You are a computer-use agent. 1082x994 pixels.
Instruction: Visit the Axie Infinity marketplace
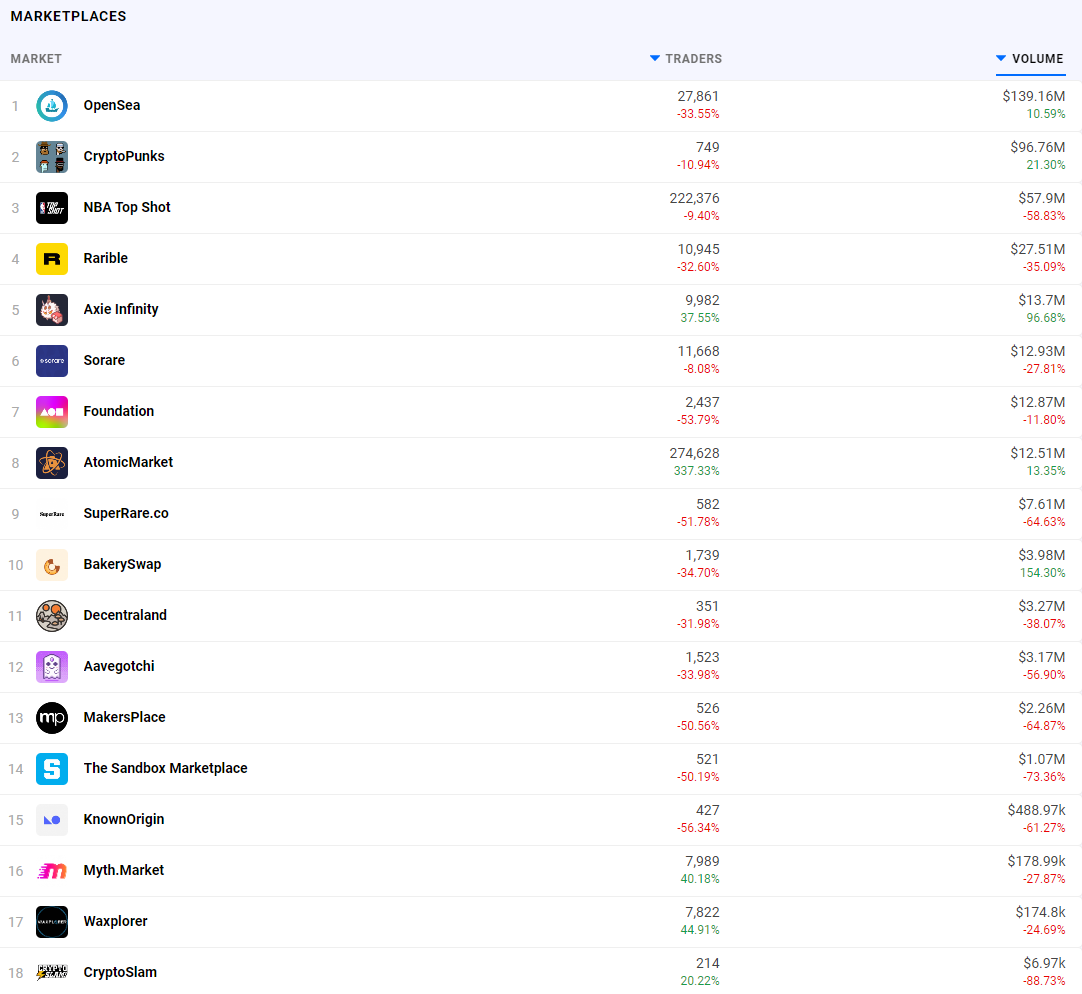[121, 310]
